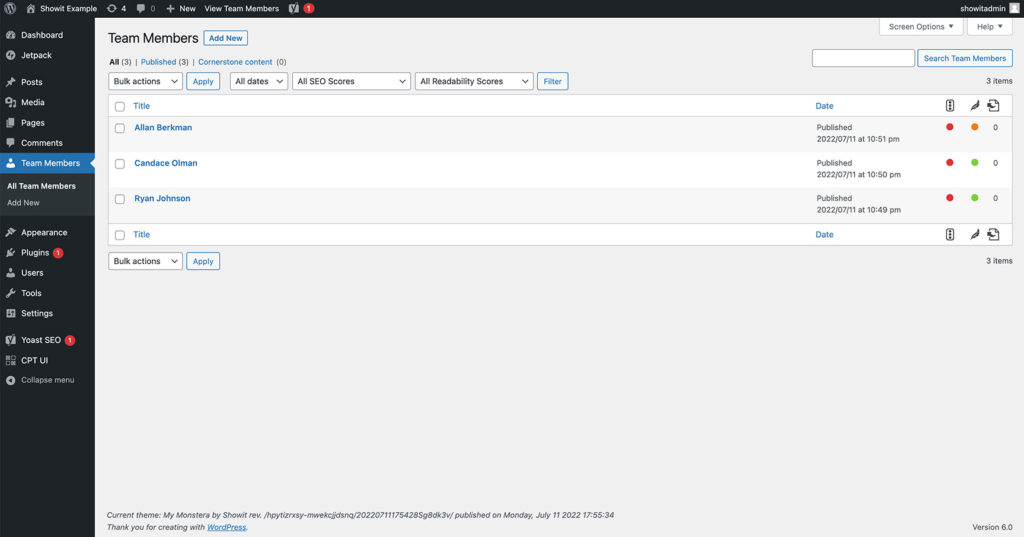Open the Plugins menu in the sidebar
This screenshot has height=537, width=1024.
tap(35, 253)
